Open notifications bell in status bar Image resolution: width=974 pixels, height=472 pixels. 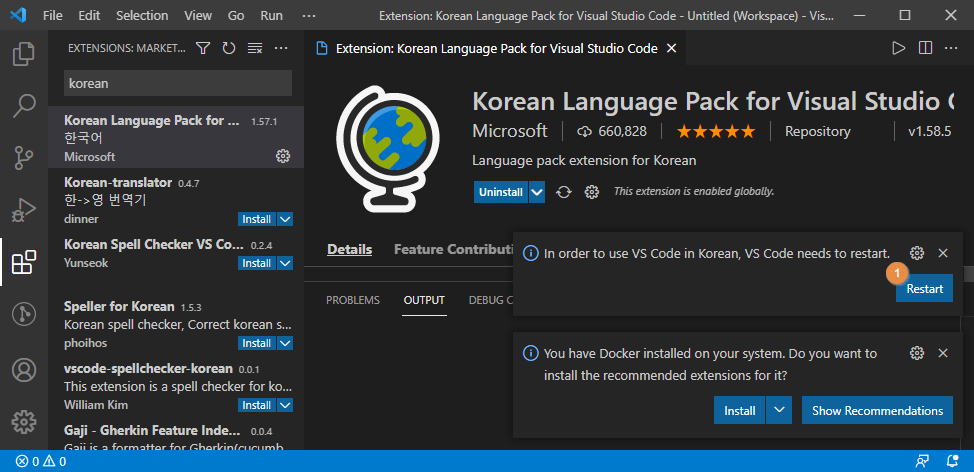click(952, 461)
